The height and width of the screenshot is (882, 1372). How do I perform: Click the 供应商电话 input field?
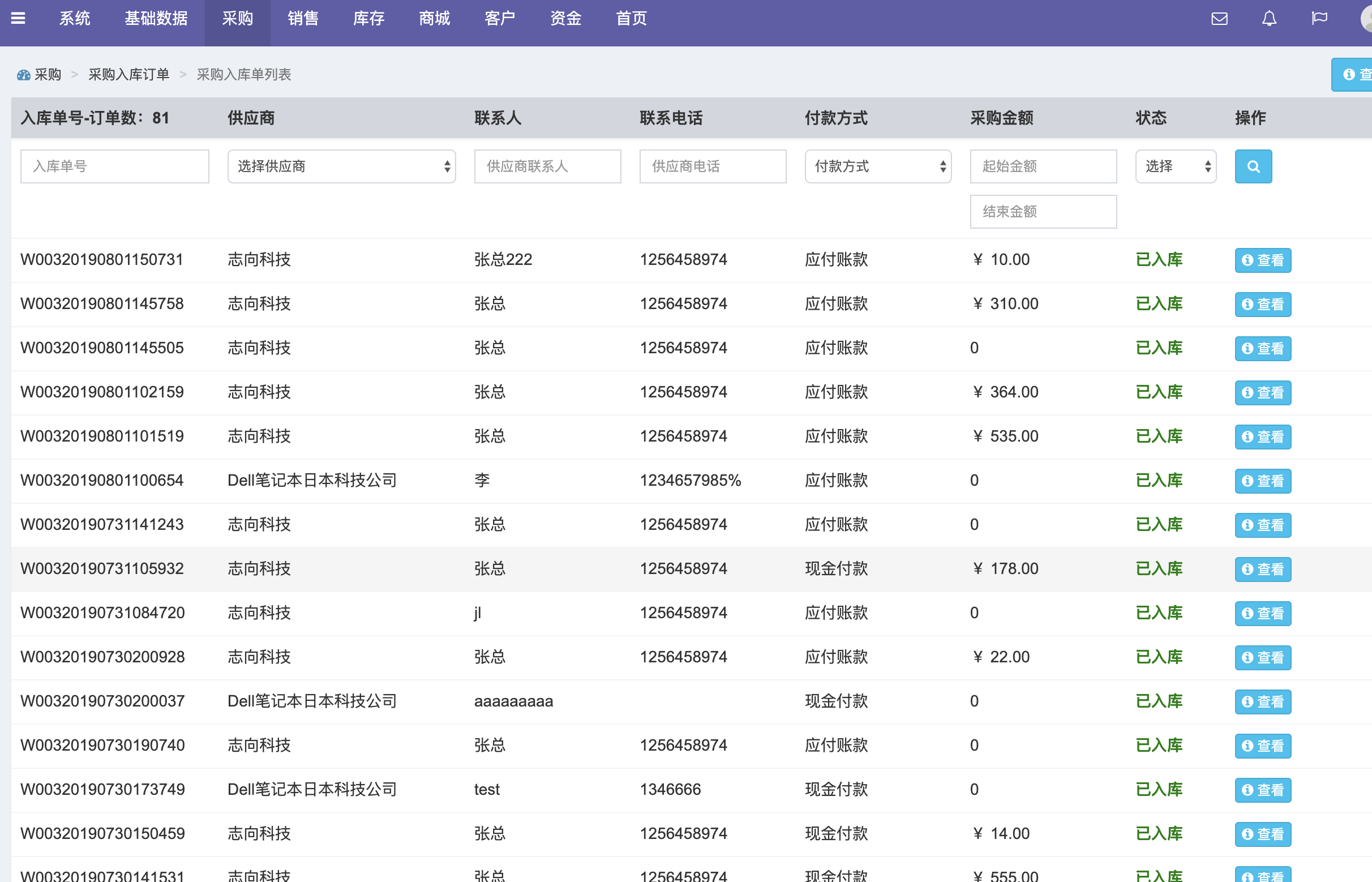713,166
